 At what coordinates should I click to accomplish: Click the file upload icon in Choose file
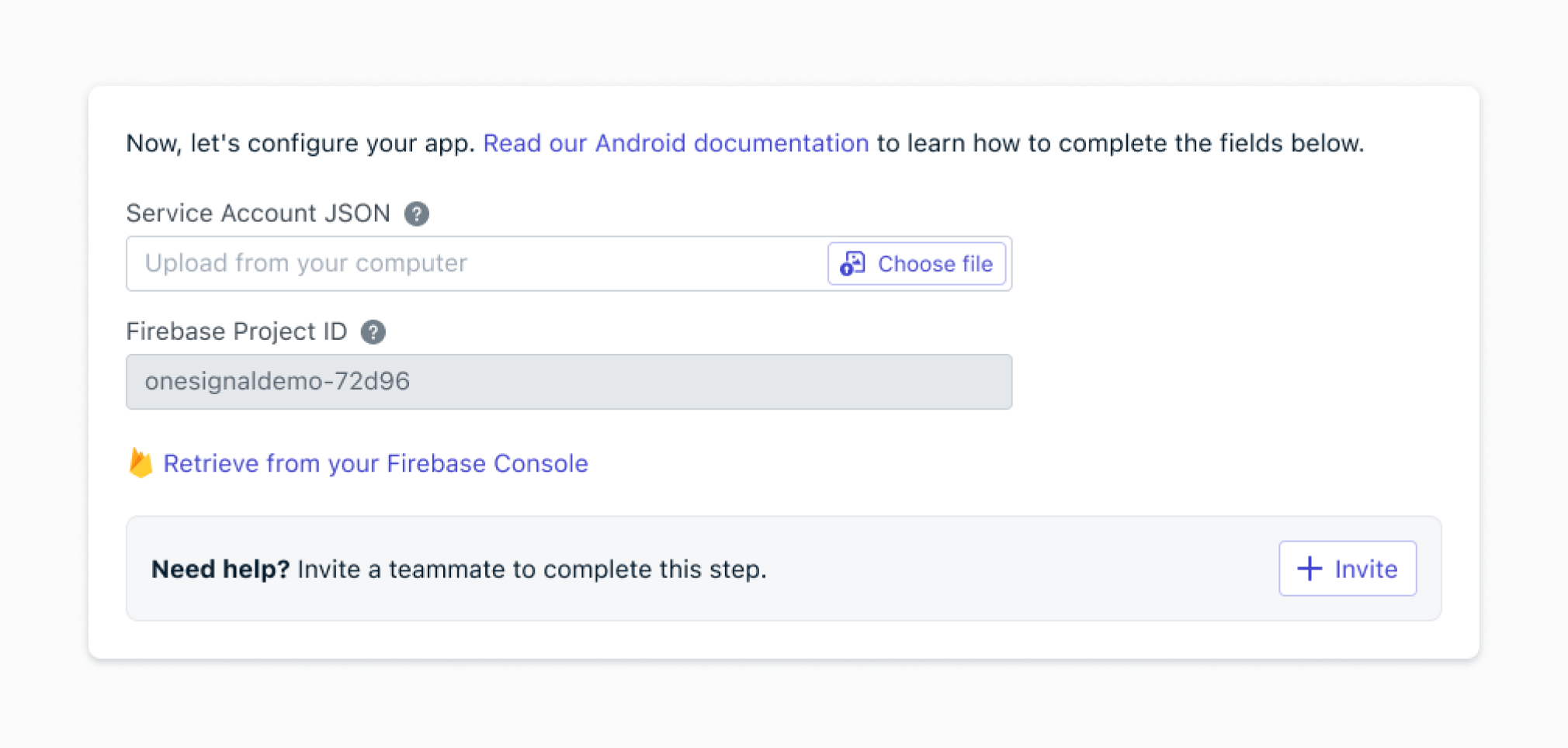pyautogui.click(x=852, y=264)
